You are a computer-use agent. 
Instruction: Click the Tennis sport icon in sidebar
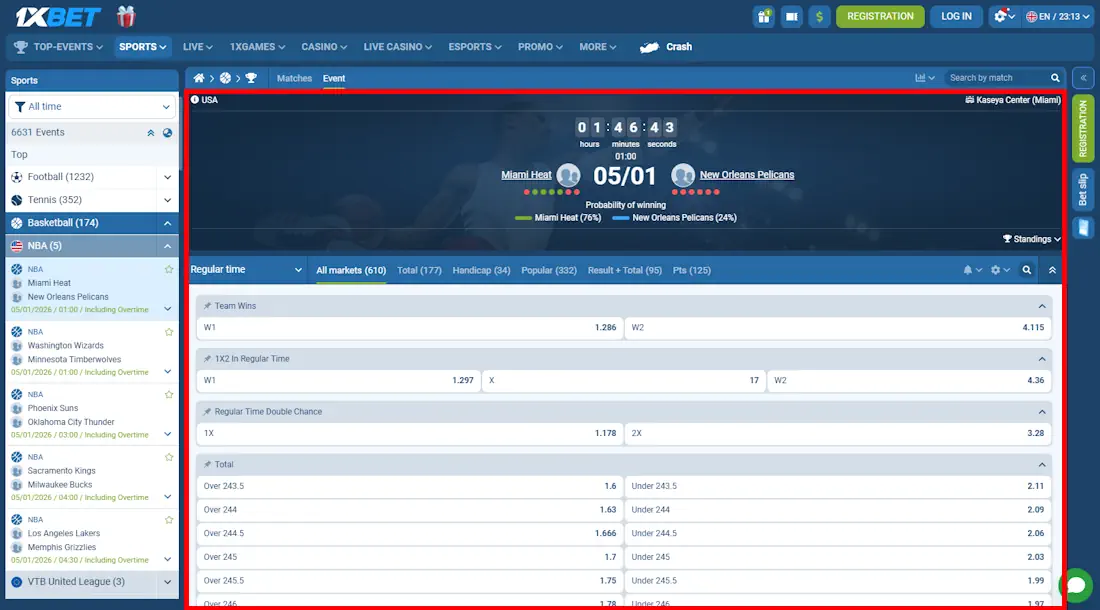click(17, 200)
